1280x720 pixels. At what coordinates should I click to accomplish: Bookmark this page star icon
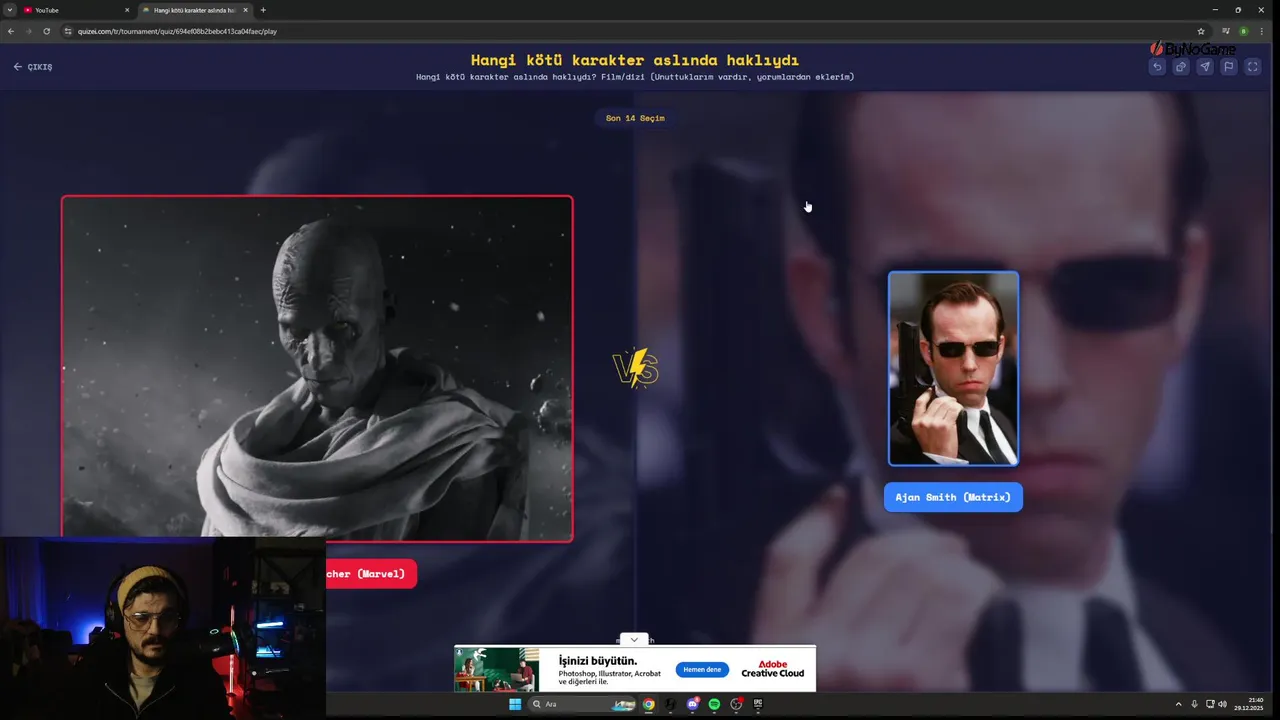point(1201,31)
